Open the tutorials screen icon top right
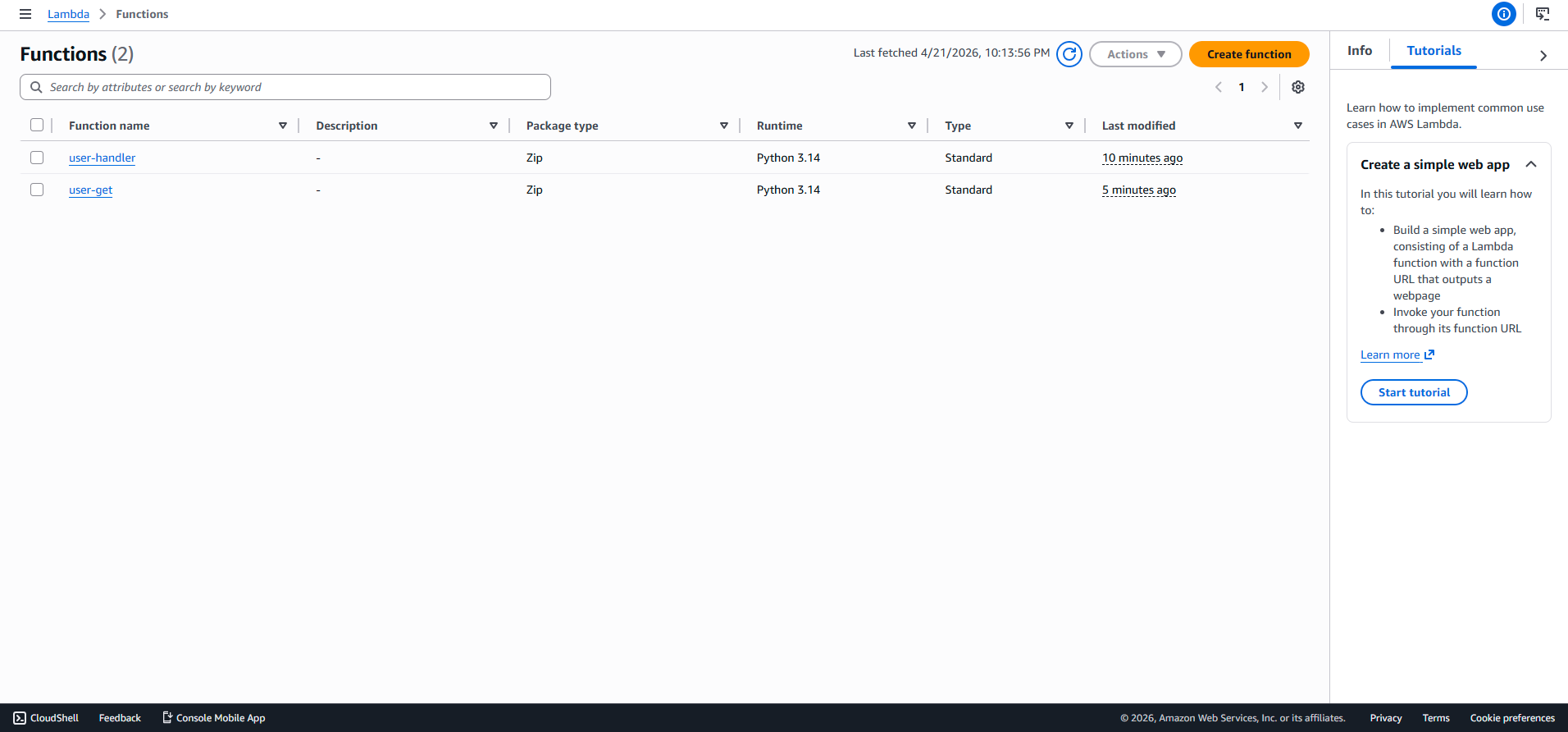Viewport: 1568px width, 732px height. [1543, 14]
